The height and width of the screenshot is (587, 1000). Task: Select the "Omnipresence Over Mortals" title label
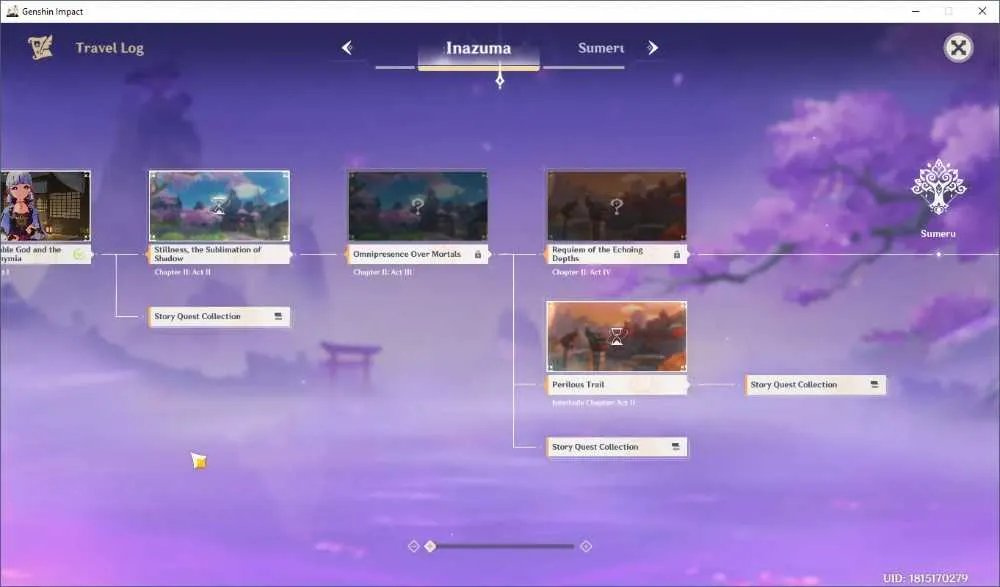click(418, 254)
